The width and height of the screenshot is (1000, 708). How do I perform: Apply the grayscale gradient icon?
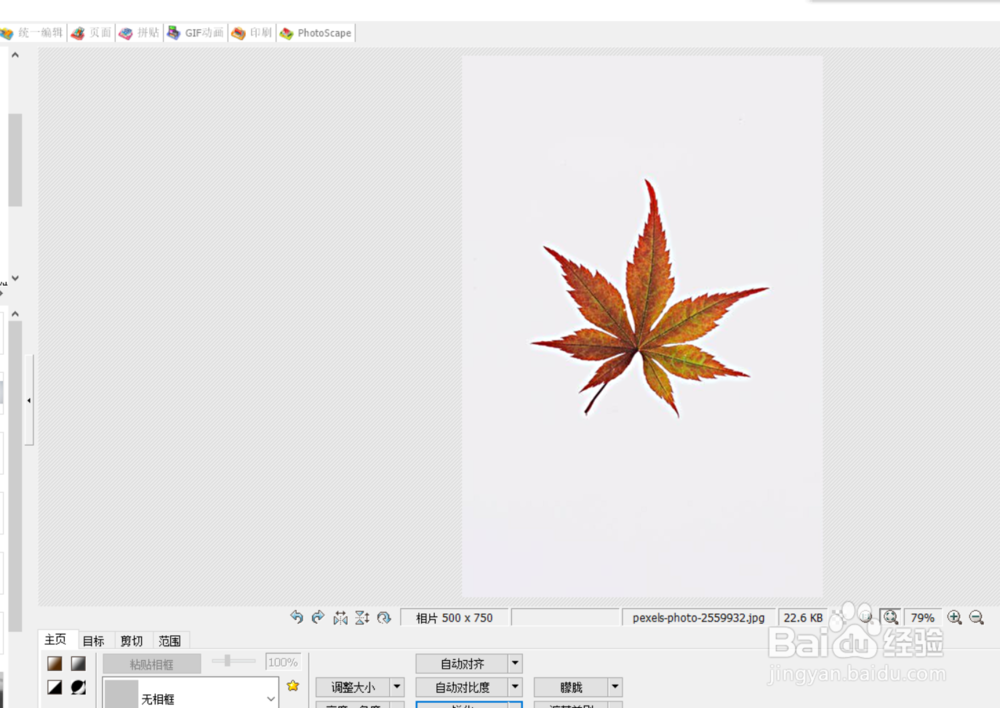(78, 663)
